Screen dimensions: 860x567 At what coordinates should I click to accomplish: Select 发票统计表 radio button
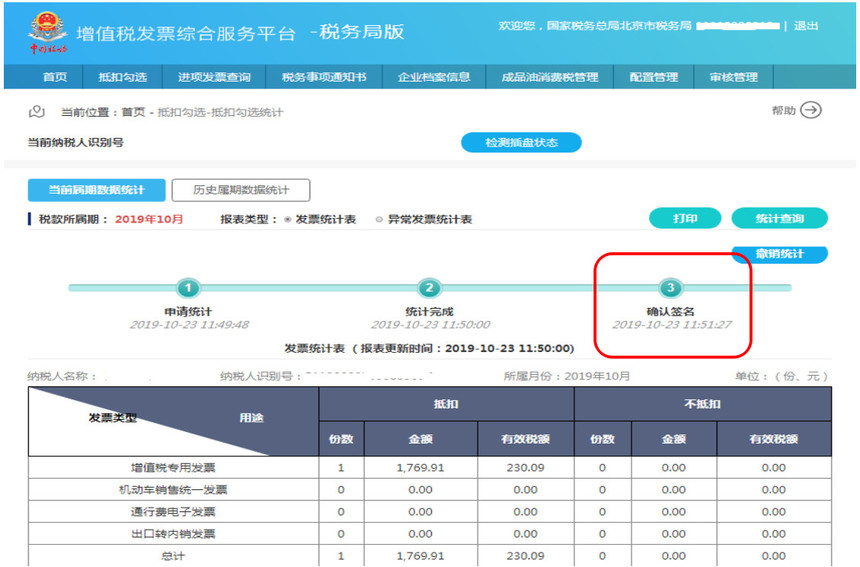pos(288,219)
